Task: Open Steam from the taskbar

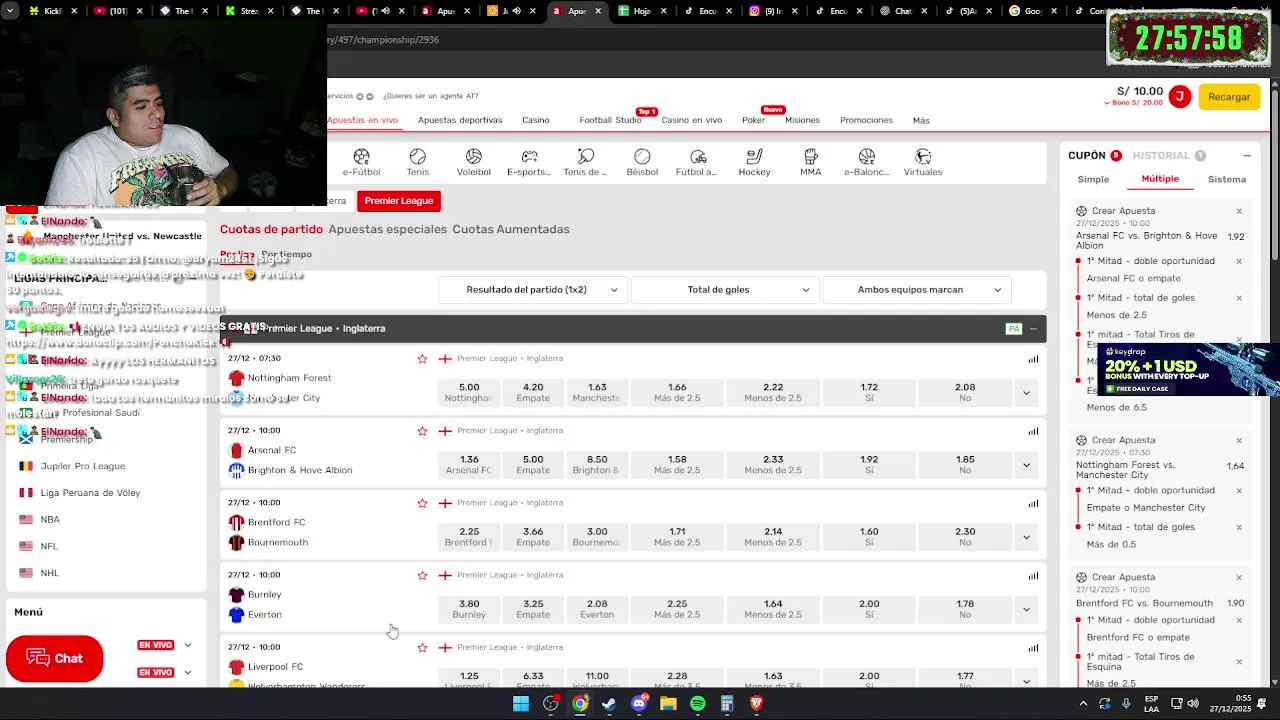Action: pyautogui.click(x=609, y=704)
